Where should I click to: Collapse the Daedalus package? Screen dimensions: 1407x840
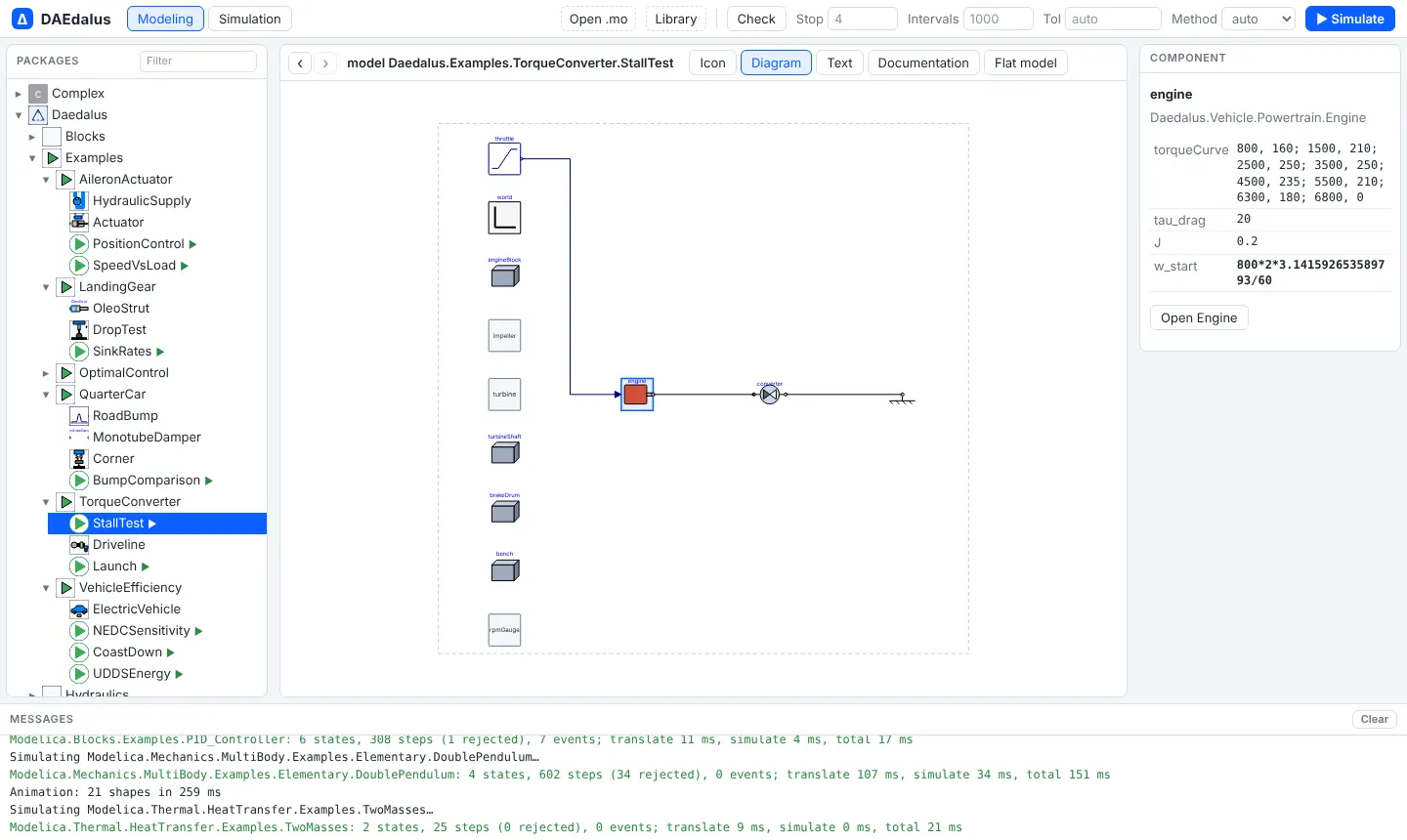click(19, 115)
